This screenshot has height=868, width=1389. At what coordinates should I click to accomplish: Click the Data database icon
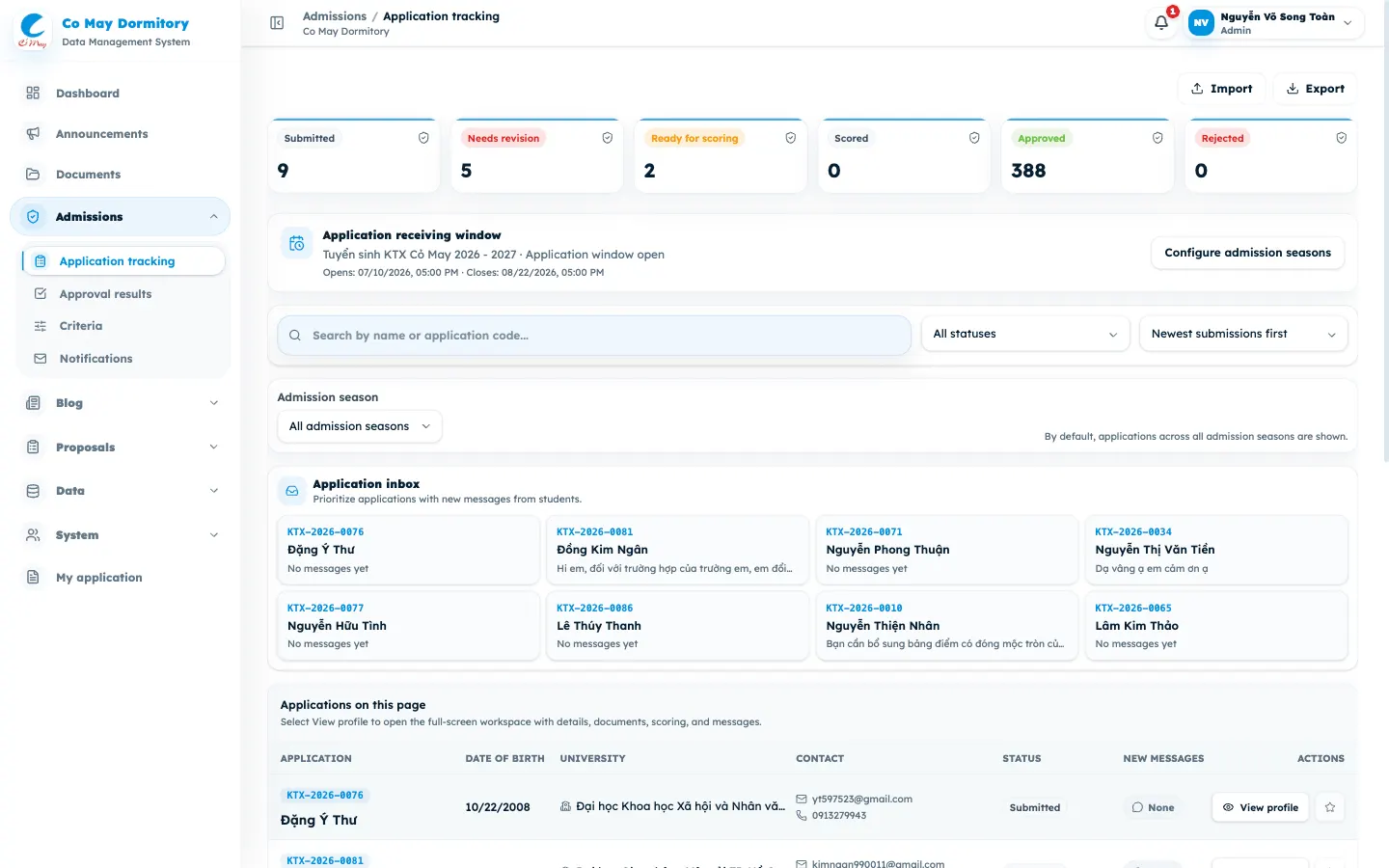tap(33, 491)
